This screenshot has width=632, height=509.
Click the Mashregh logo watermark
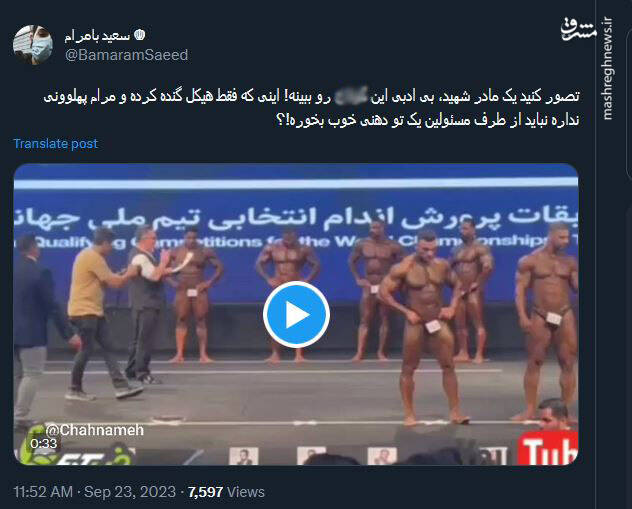click(x=578, y=29)
